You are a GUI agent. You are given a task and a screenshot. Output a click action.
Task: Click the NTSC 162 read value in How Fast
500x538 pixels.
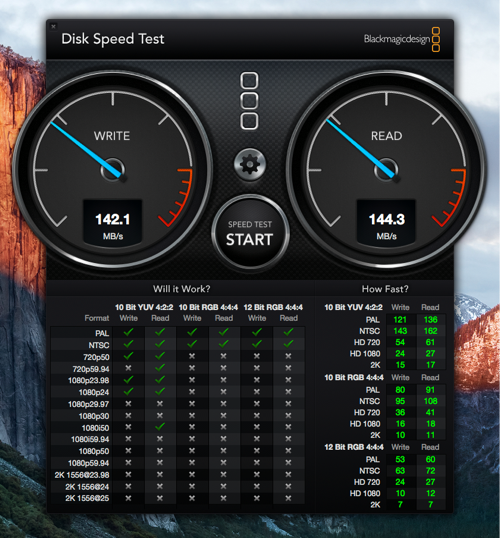point(431,331)
